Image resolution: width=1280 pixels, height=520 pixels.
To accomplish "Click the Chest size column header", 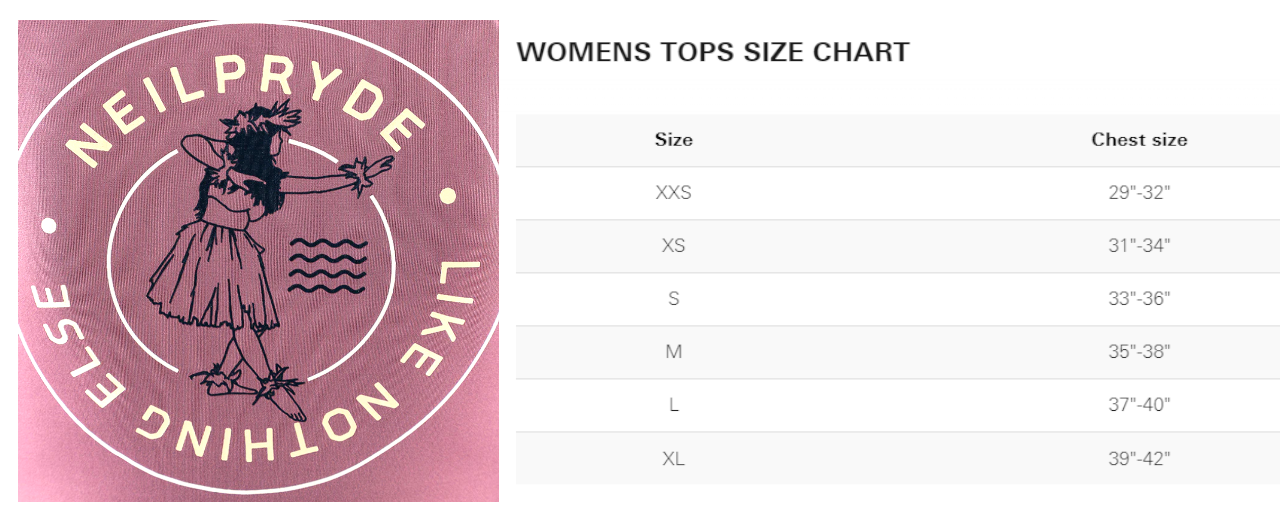I will pos(1139,140).
